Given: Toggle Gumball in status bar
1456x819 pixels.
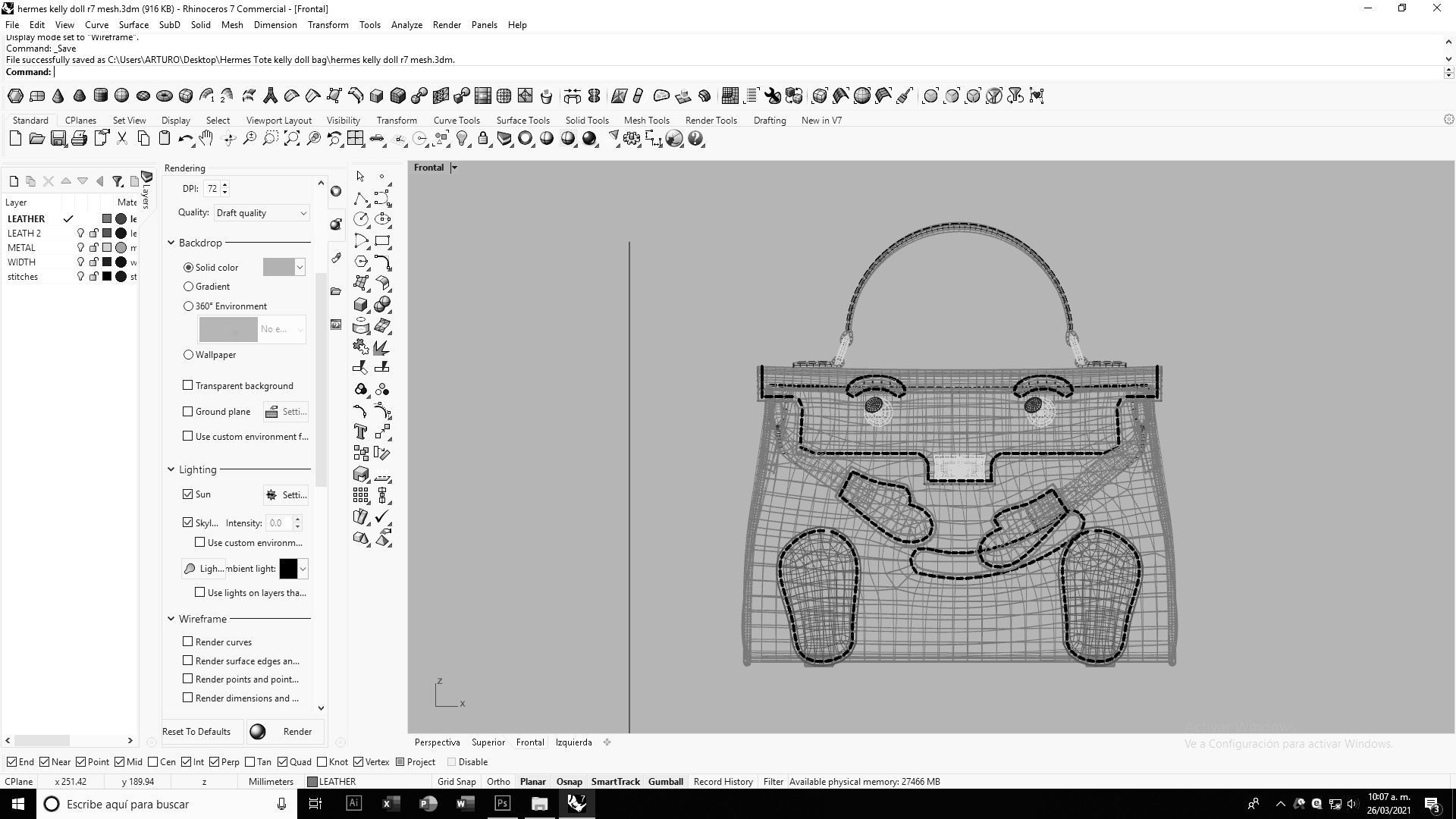Looking at the screenshot, I should coord(665,782).
